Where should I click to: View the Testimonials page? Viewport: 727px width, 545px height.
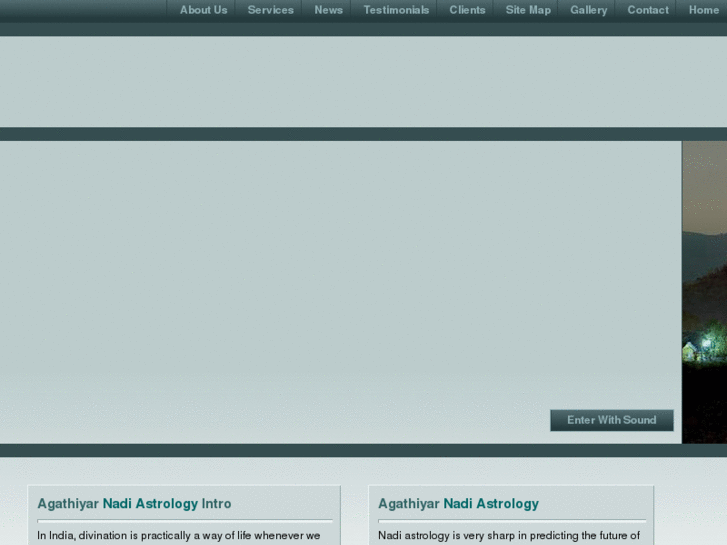tap(396, 10)
